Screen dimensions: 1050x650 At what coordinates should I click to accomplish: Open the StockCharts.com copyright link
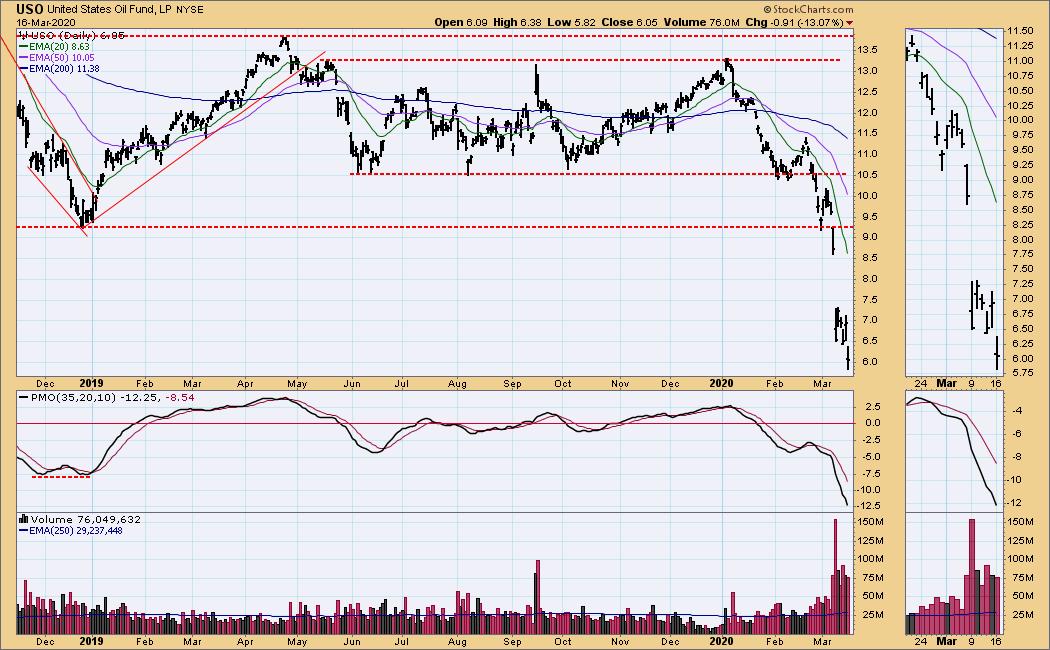808,9
